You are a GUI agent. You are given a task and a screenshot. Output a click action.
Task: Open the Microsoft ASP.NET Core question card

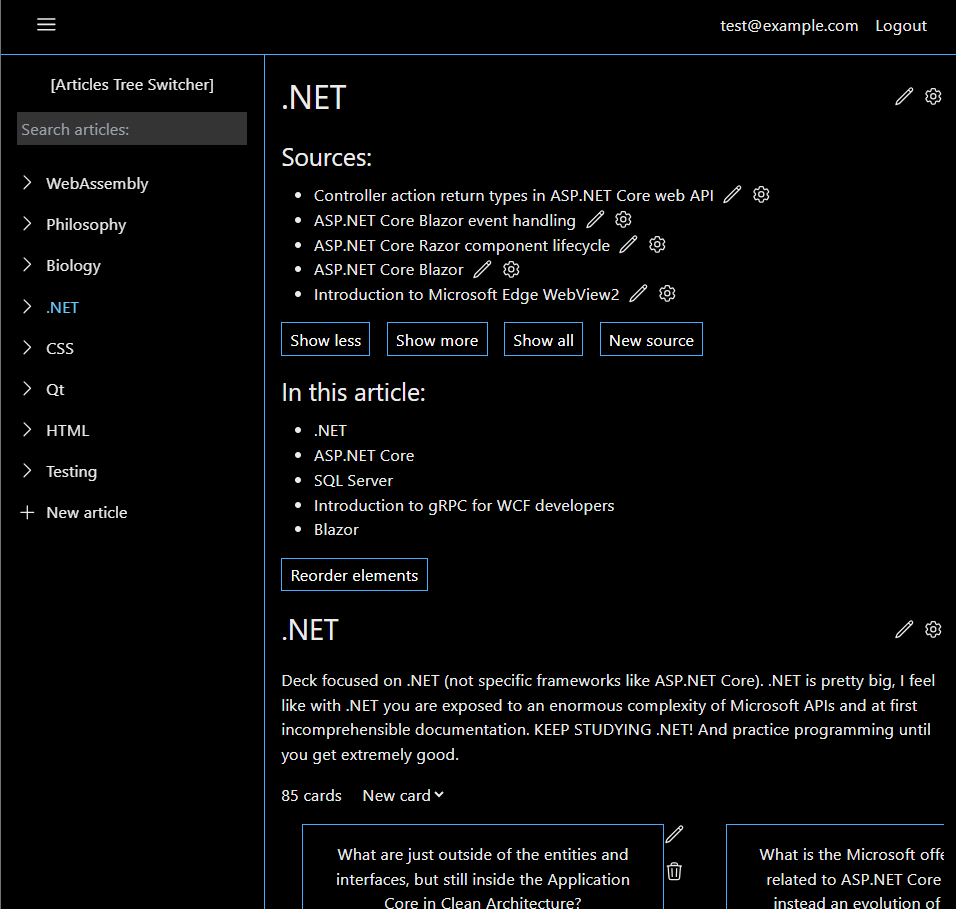835,866
